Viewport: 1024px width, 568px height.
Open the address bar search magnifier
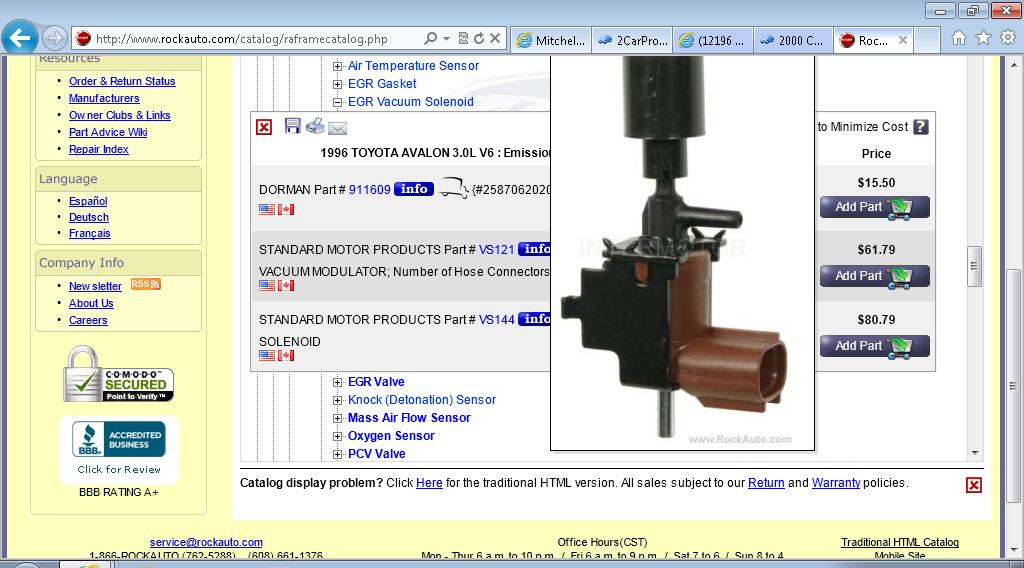(430, 39)
